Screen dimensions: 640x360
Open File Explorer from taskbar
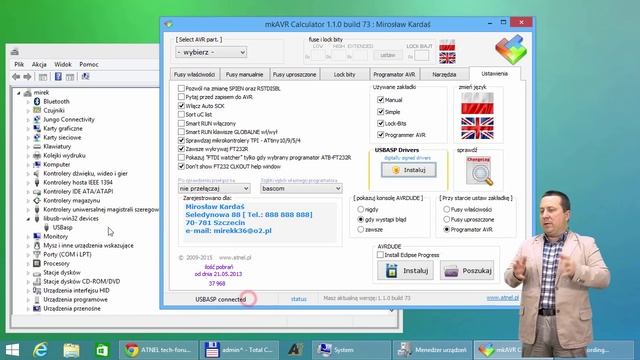coord(71,350)
